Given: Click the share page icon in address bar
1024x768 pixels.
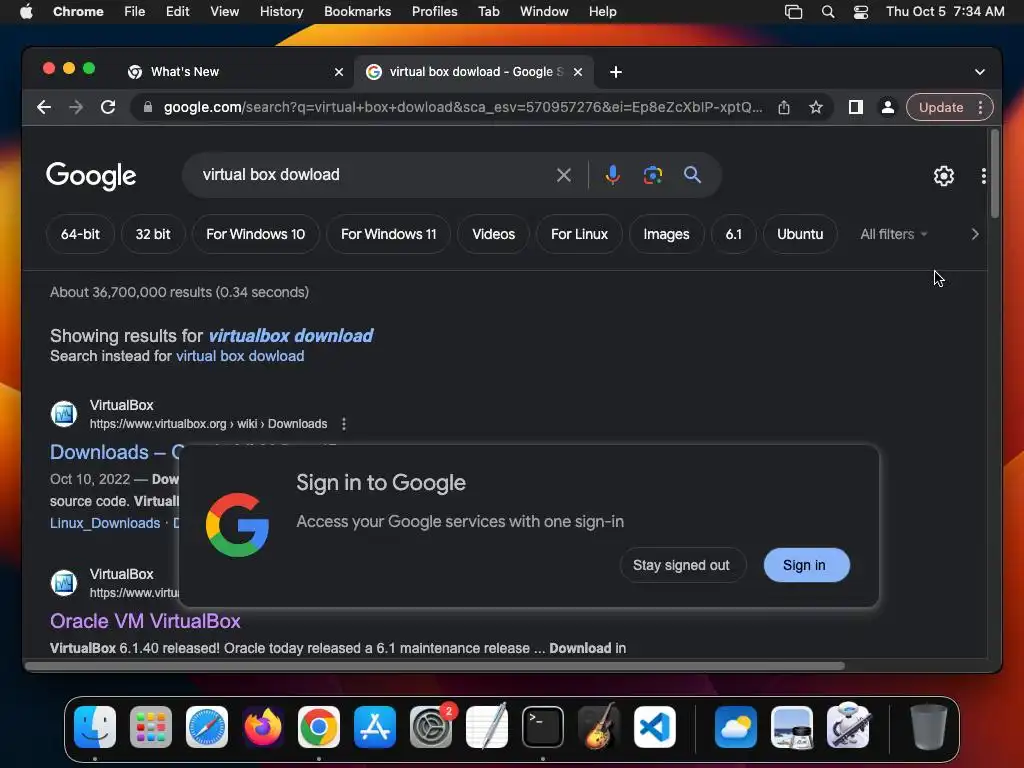Looking at the screenshot, I should tap(784, 107).
